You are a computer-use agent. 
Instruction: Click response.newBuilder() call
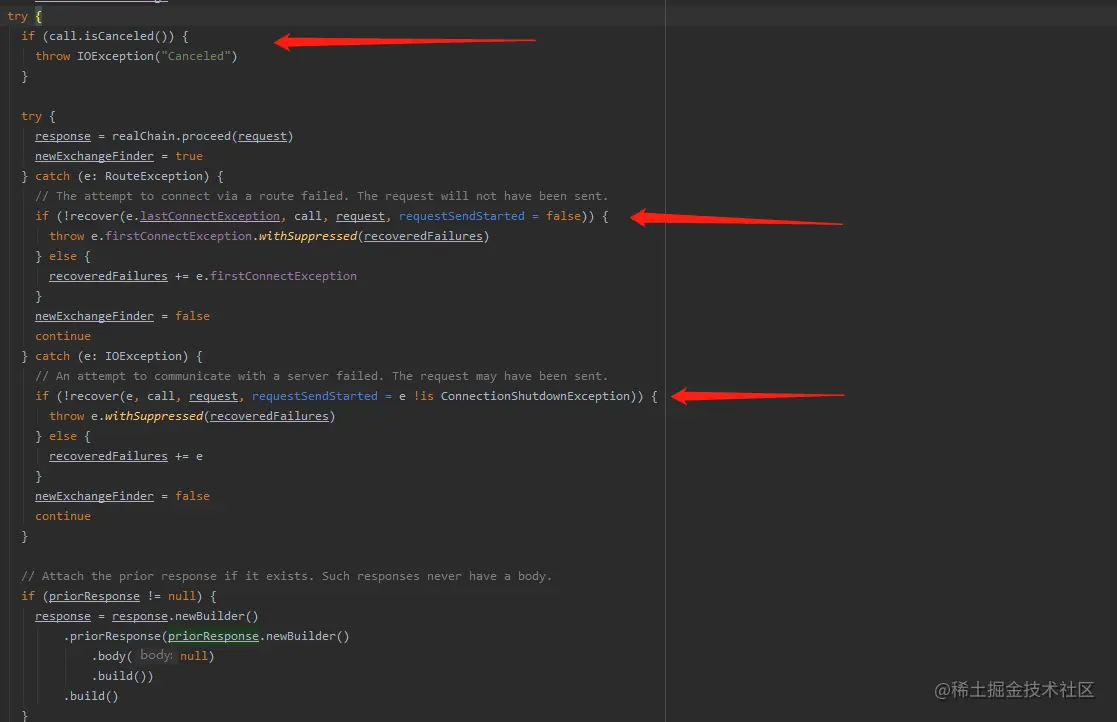[185, 616]
